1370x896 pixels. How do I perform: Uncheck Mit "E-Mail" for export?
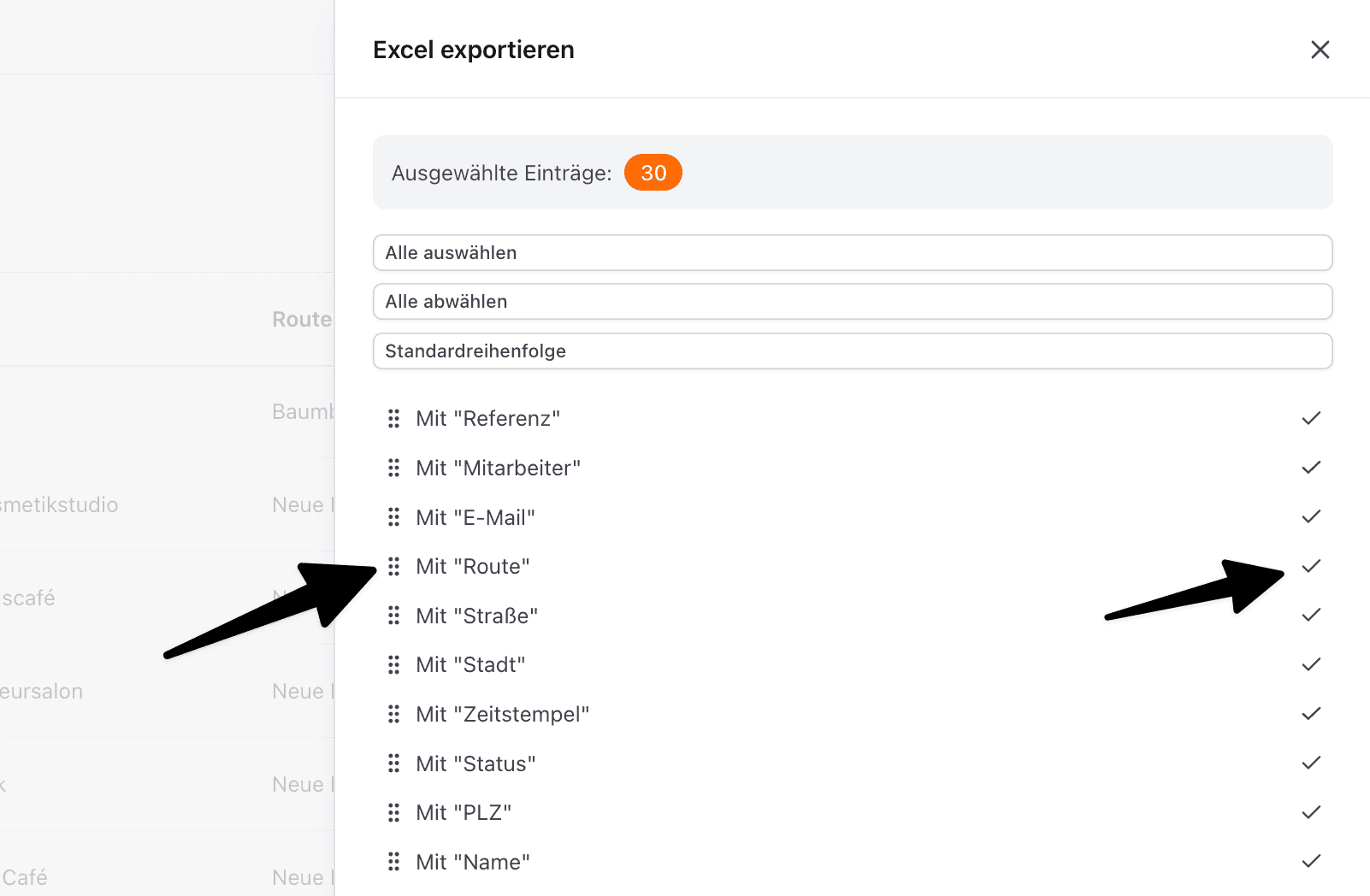click(1310, 516)
